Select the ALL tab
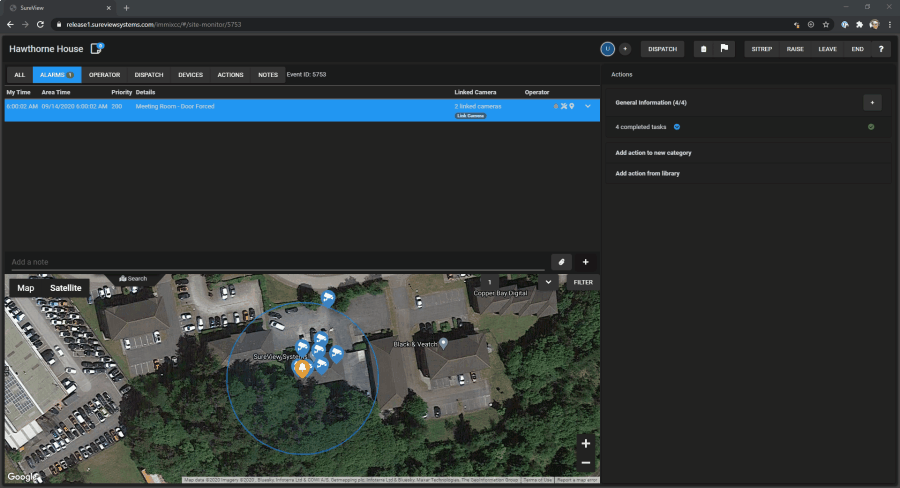The width and height of the screenshot is (900, 488). [20, 75]
